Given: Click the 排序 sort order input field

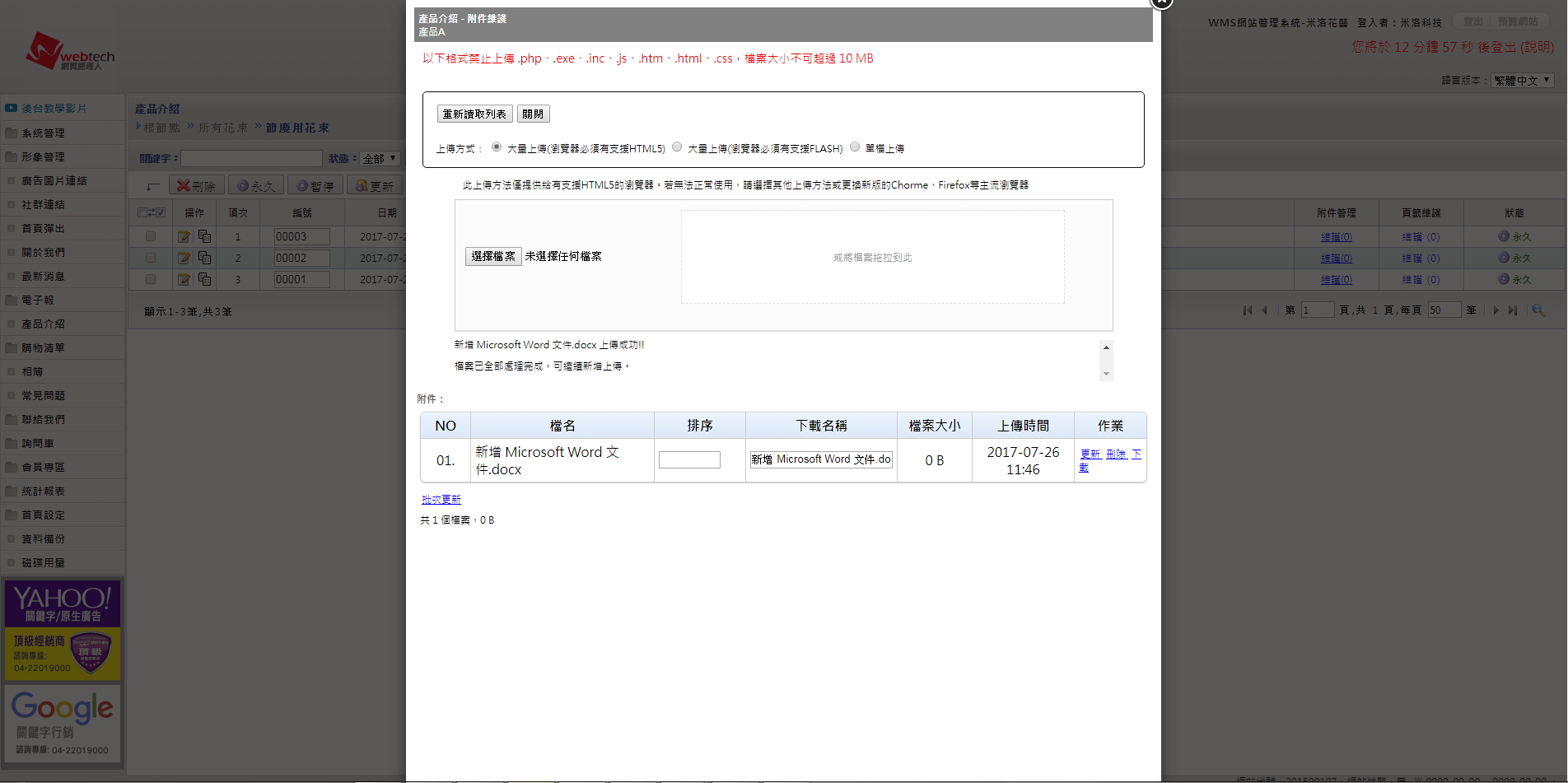Looking at the screenshot, I should click(689, 460).
